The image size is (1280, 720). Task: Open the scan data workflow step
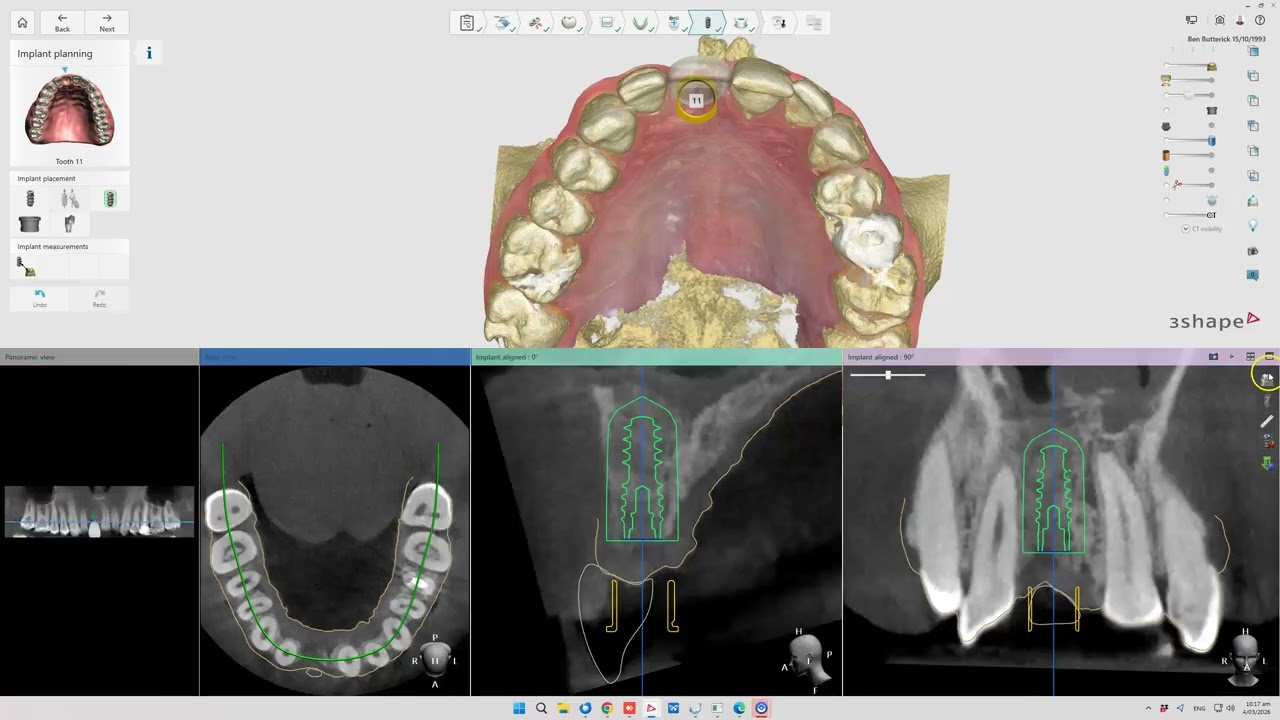click(x=502, y=22)
